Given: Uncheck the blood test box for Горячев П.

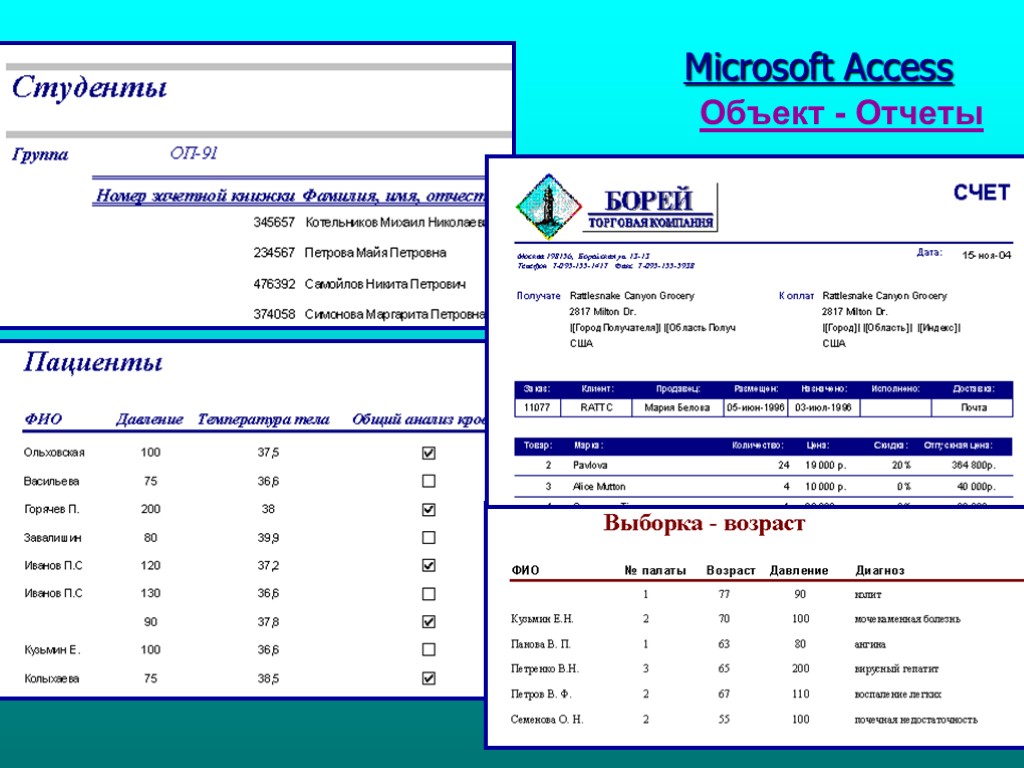Looking at the screenshot, I should pyautogui.click(x=428, y=509).
